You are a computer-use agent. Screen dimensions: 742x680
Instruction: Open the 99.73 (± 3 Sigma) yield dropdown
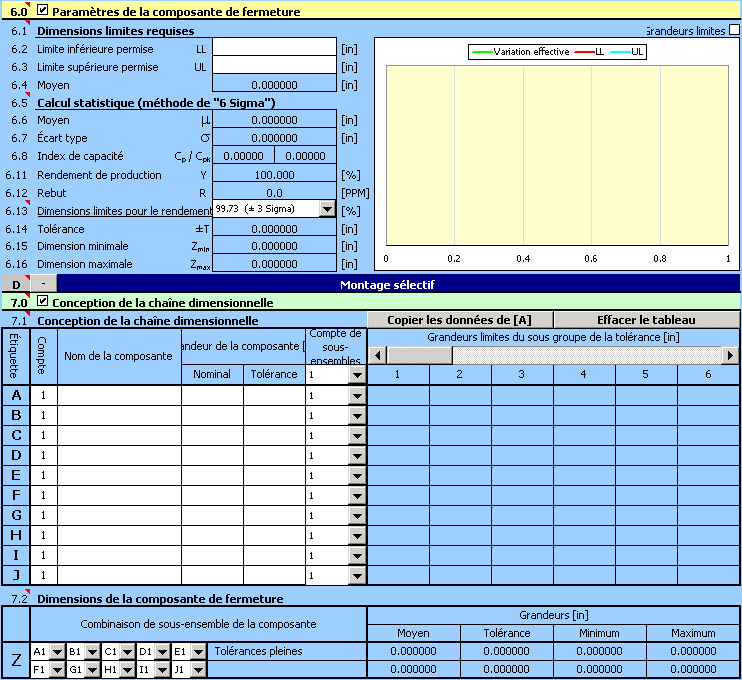(x=327, y=209)
